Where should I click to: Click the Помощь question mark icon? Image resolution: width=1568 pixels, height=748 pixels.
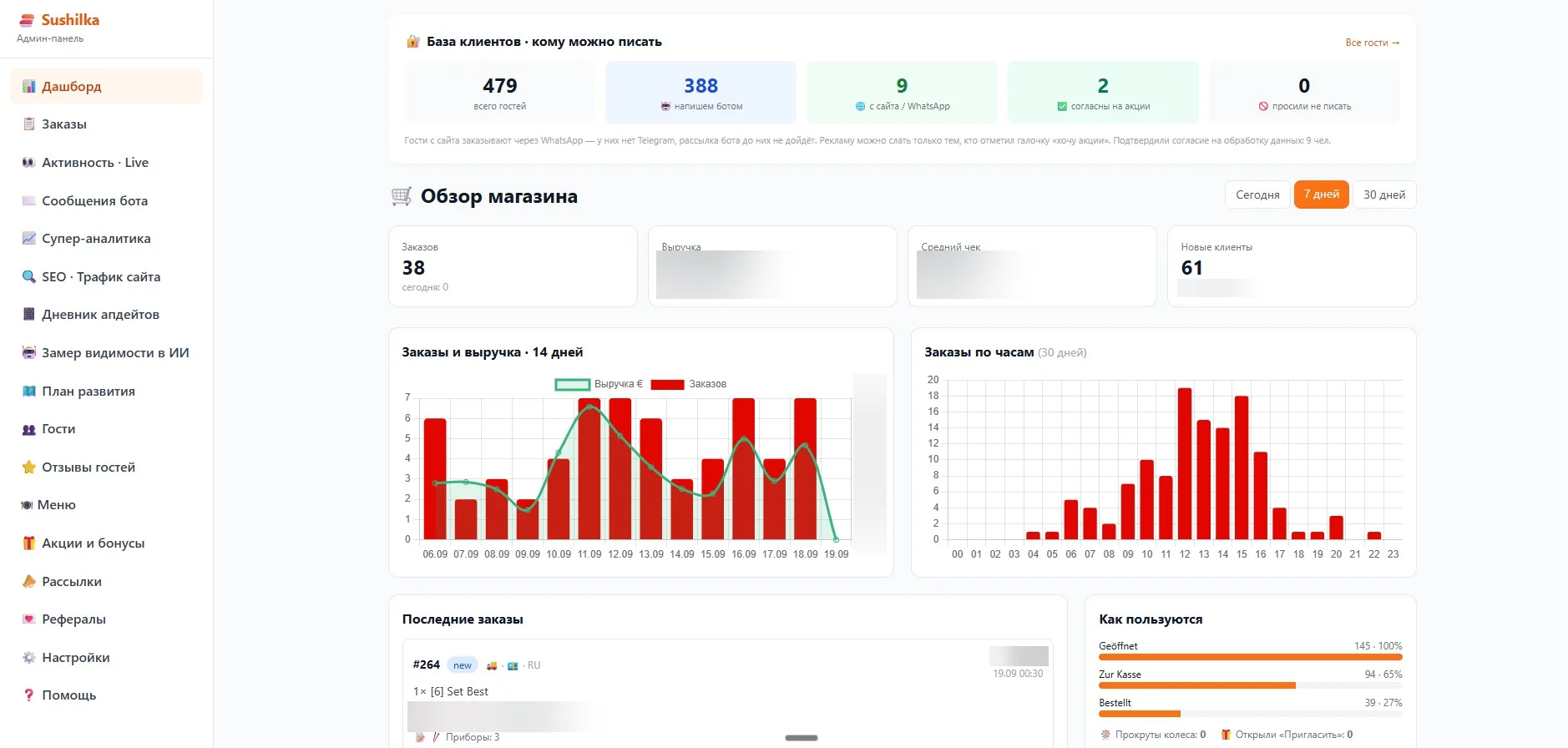[29, 695]
